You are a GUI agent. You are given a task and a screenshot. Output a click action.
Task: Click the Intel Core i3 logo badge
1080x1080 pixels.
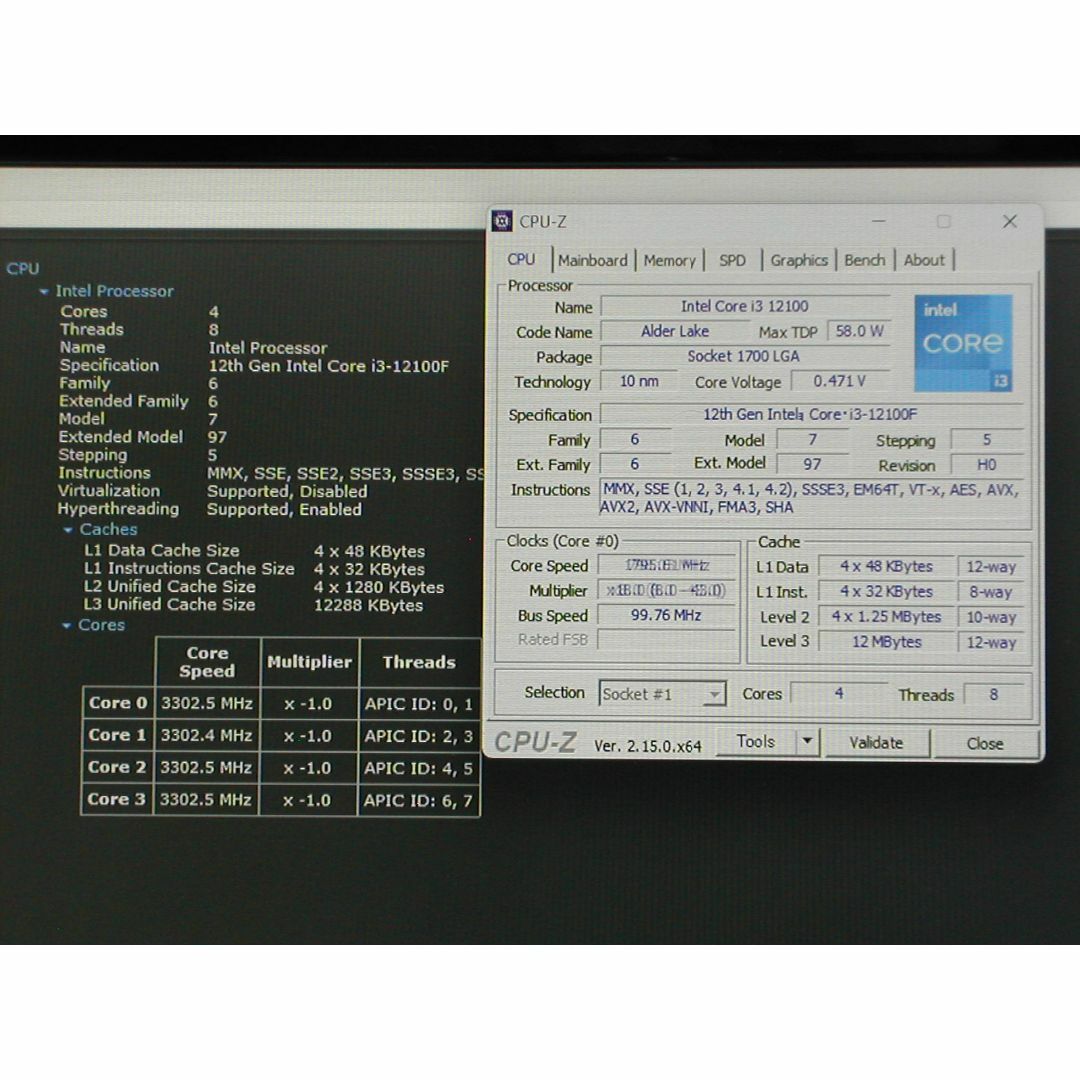(963, 343)
